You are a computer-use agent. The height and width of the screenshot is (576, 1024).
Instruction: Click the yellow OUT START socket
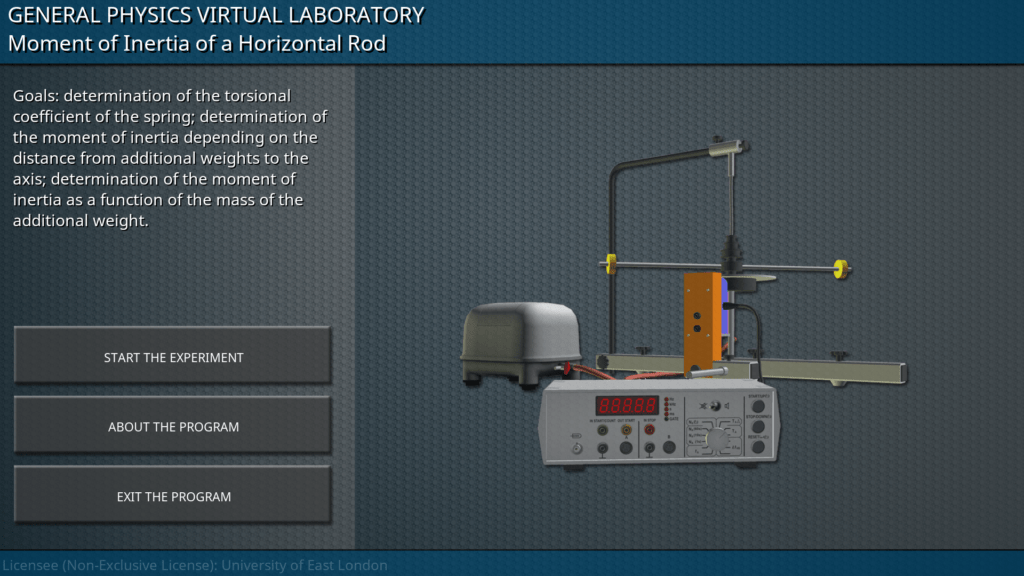(x=626, y=431)
